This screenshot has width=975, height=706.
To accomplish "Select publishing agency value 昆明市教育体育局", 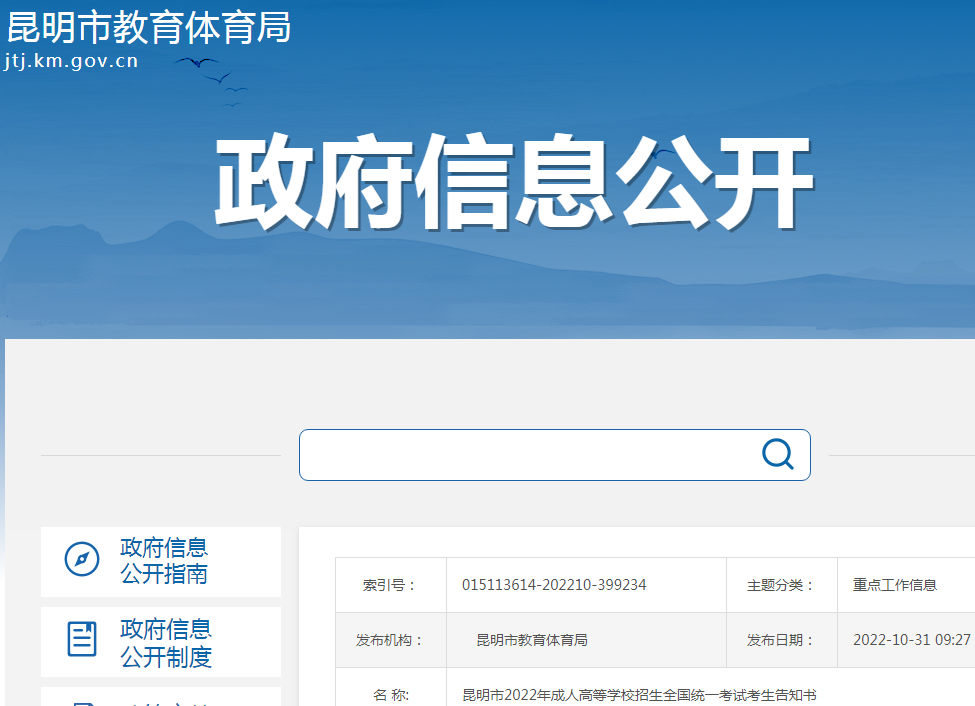I will 532,640.
